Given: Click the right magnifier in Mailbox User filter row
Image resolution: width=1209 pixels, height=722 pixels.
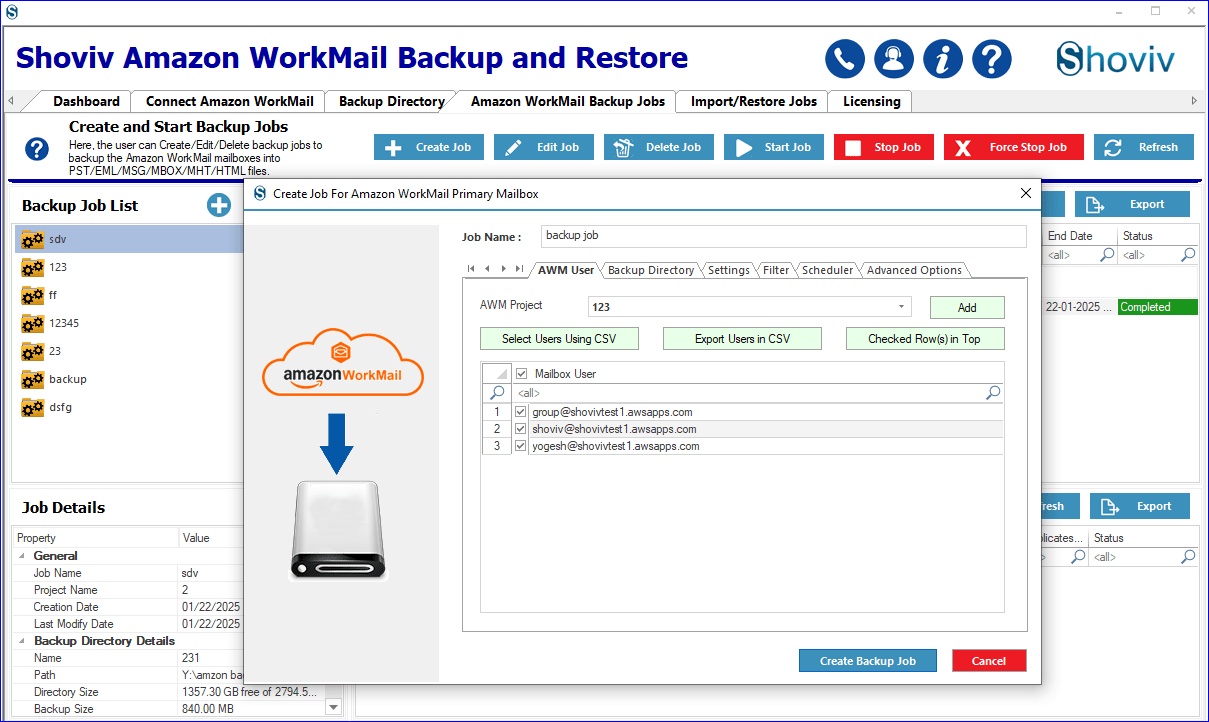Looking at the screenshot, I should (x=993, y=393).
